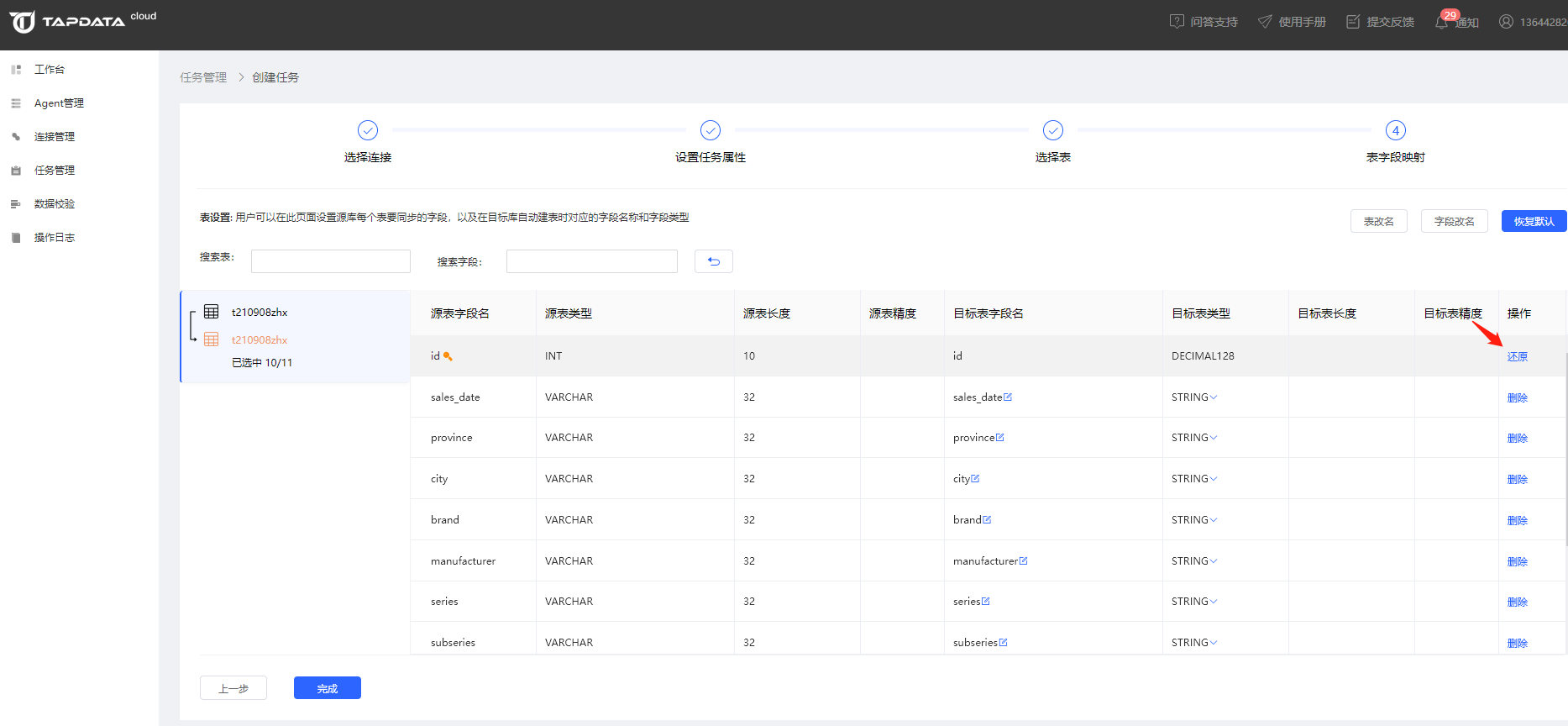
Task: Expand STRING type dropdown in series row
Action: point(1213,602)
